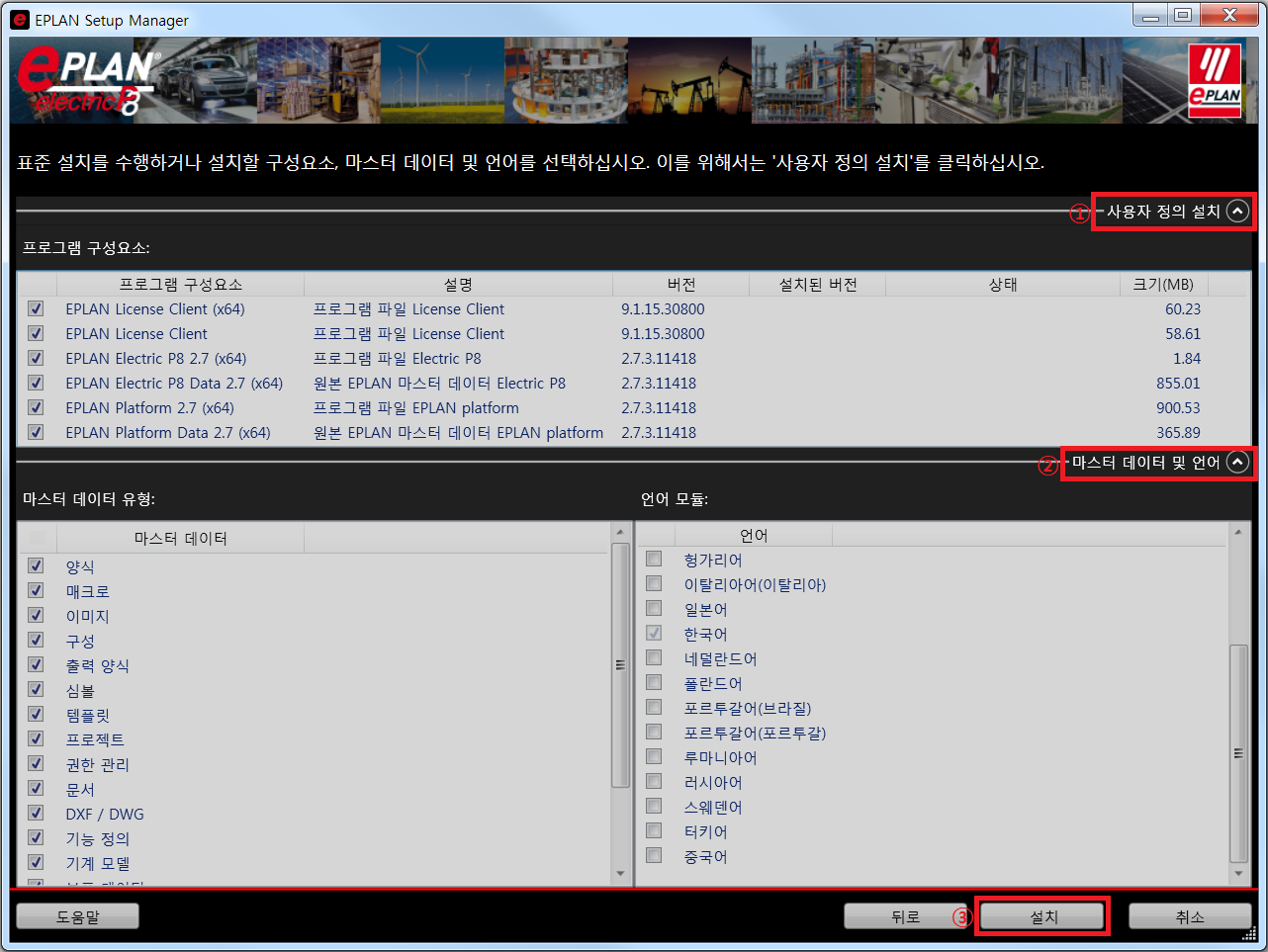Click the 뒤로 back button

click(905, 916)
